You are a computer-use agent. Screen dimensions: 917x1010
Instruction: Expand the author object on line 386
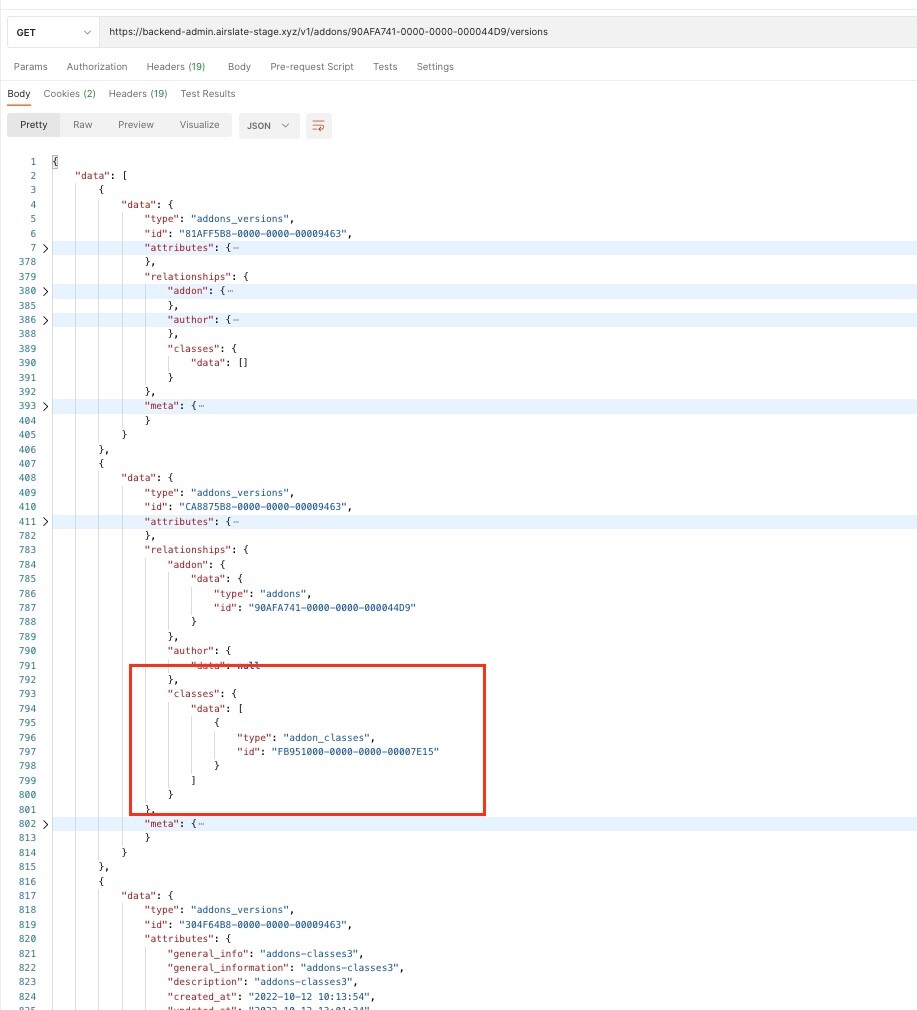[45, 319]
